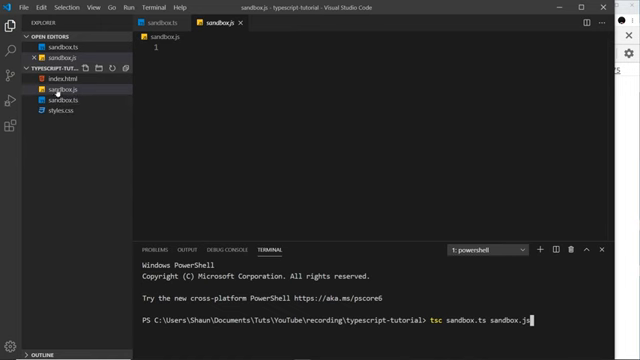
Task: Open the Run menu
Action: [129, 7]
